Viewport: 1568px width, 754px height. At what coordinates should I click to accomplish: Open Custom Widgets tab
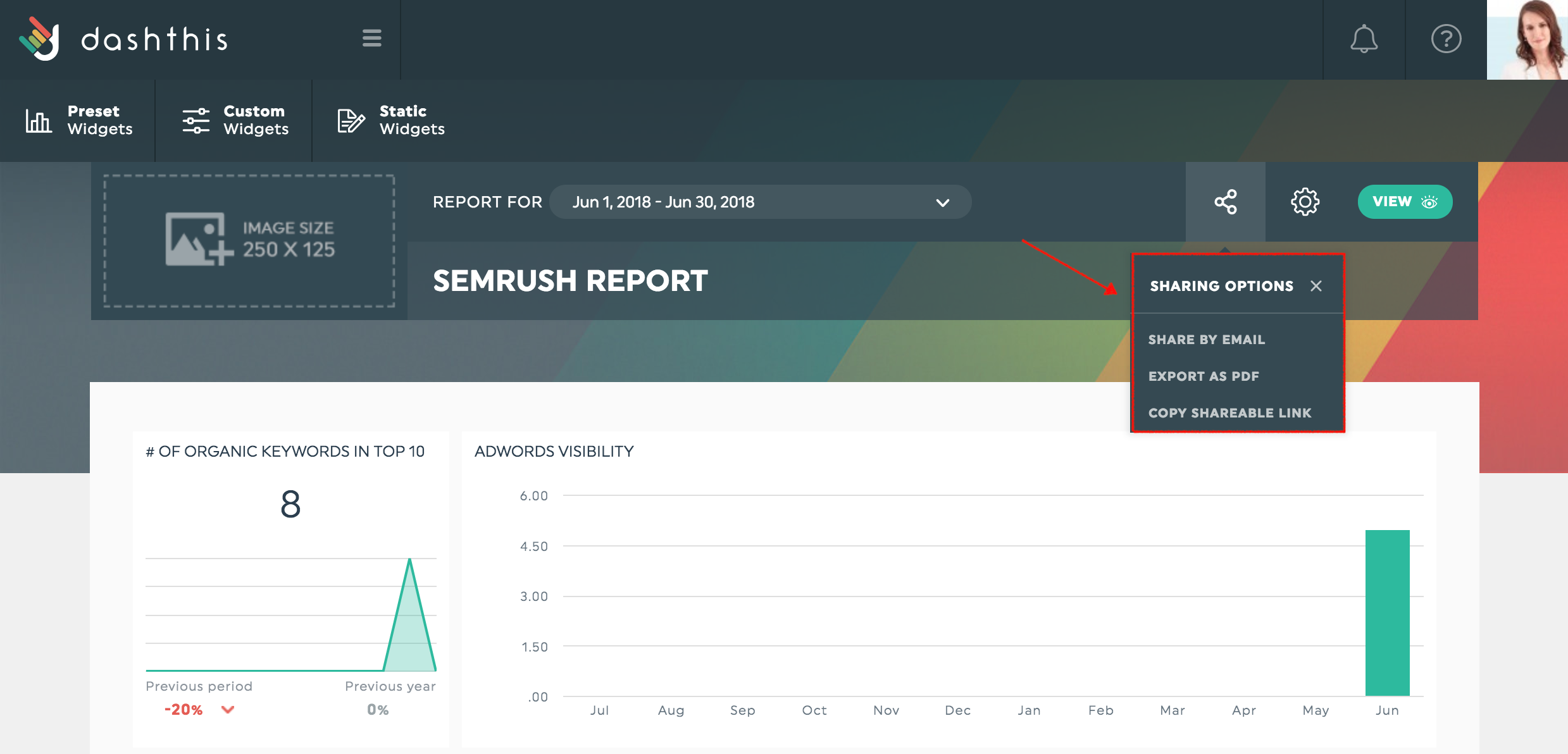pos(235,120)
